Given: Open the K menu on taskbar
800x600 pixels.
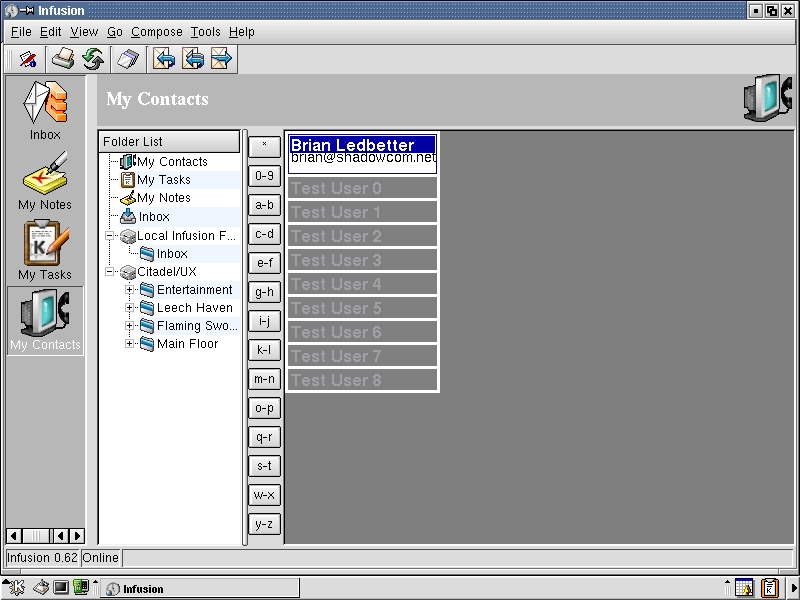Looking at the screenshot, I should (x=15, y=588).
